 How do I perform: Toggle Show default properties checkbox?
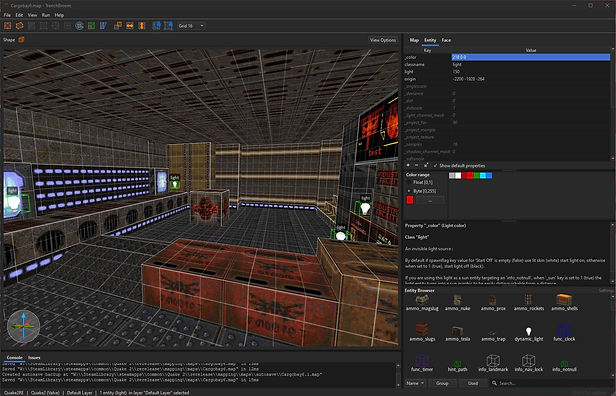(x=459, y=166)
